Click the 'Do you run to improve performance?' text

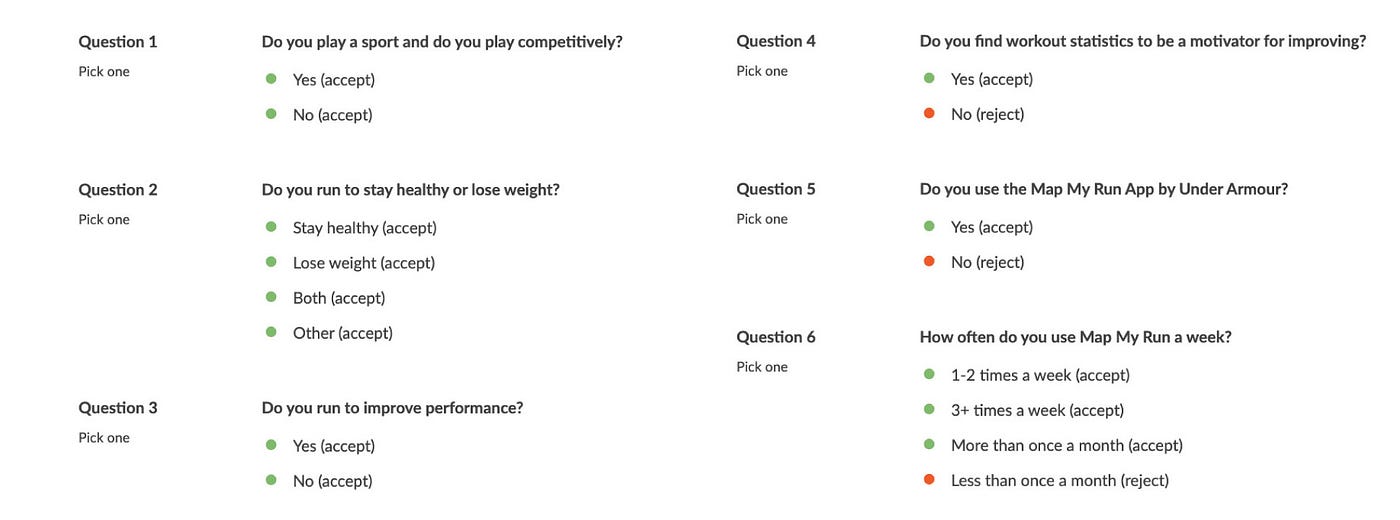(392, 408)
